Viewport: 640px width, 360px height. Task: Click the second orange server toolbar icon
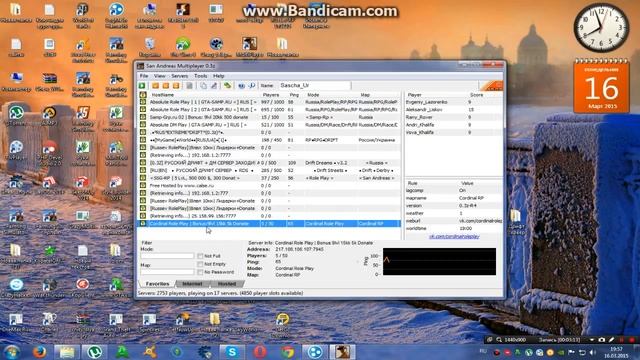[166, 86]
